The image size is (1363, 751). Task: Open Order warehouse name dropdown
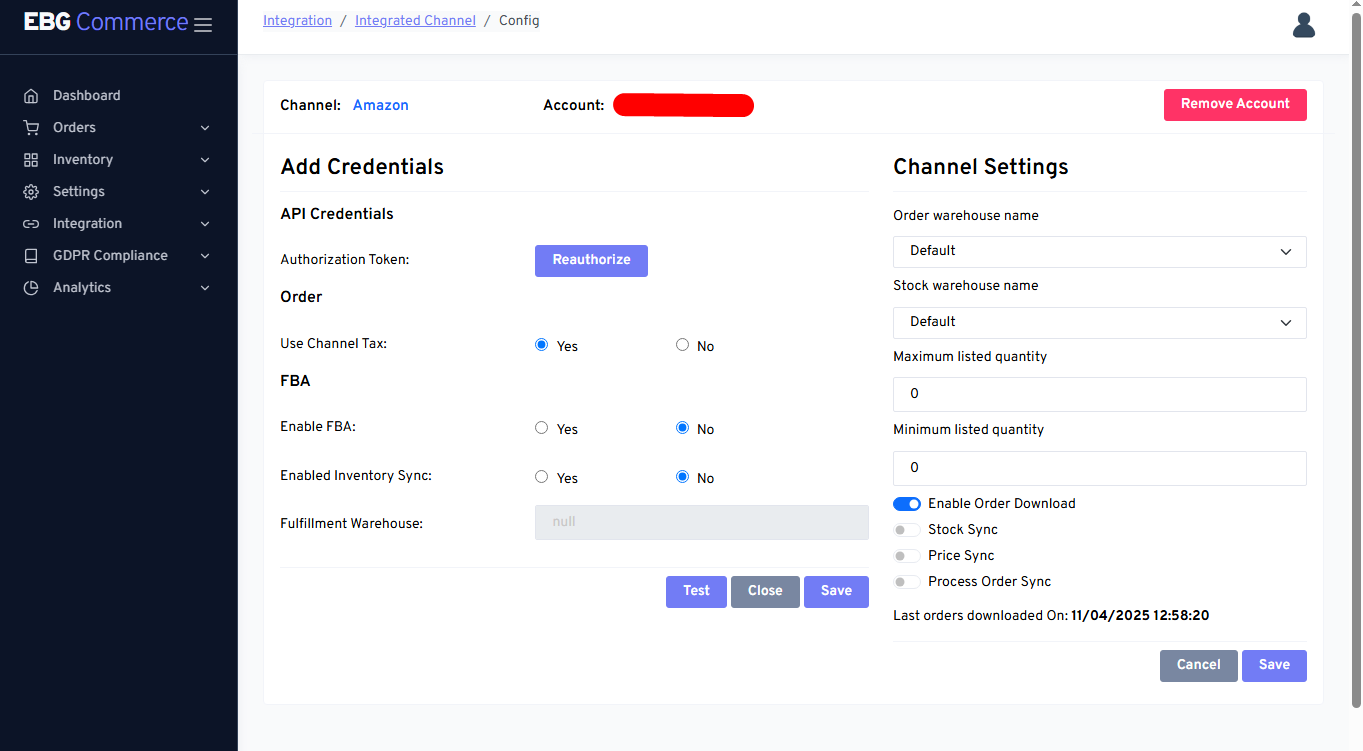coord(1099,252)
